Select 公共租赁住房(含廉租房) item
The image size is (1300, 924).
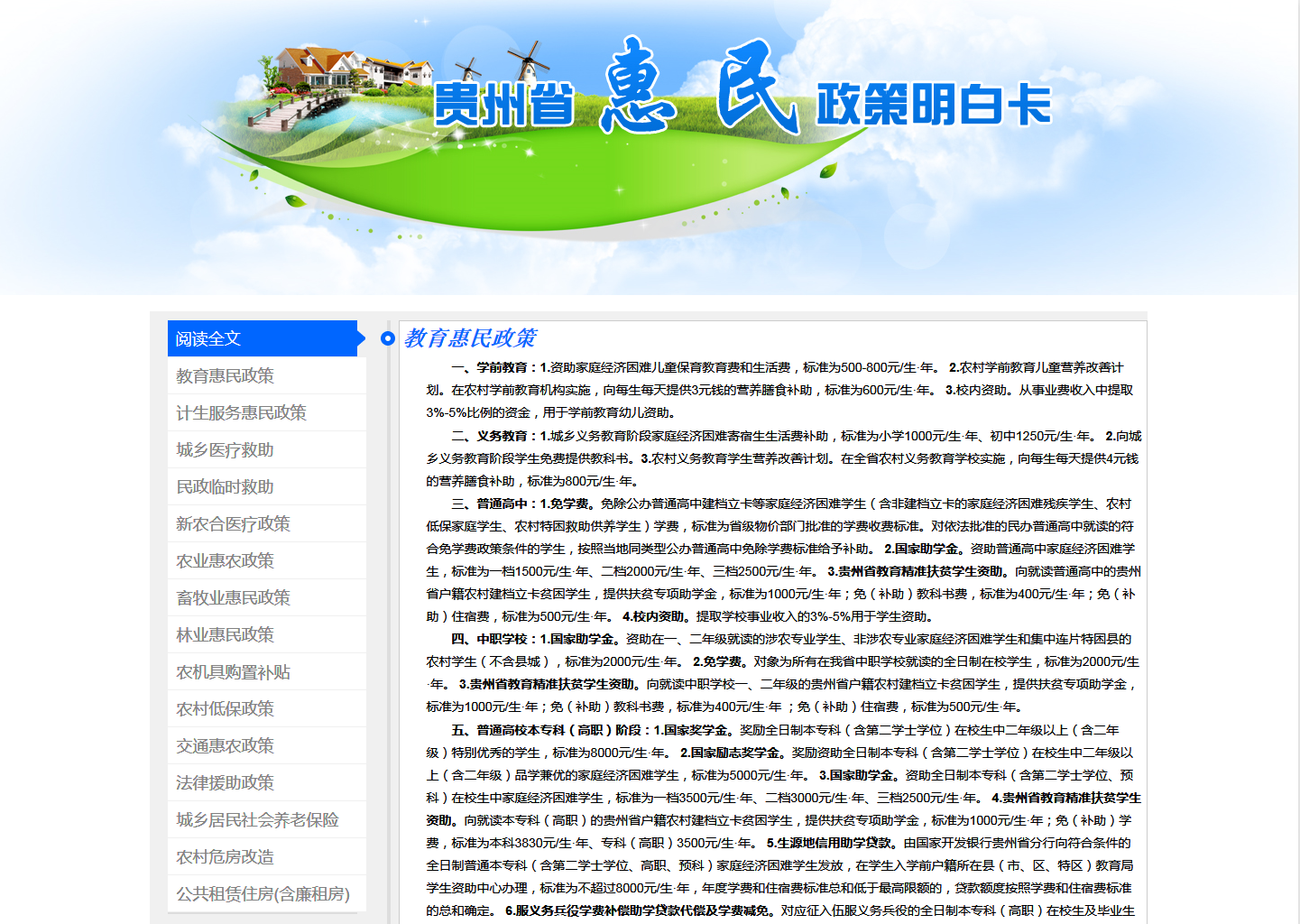(x=263, y=894)
